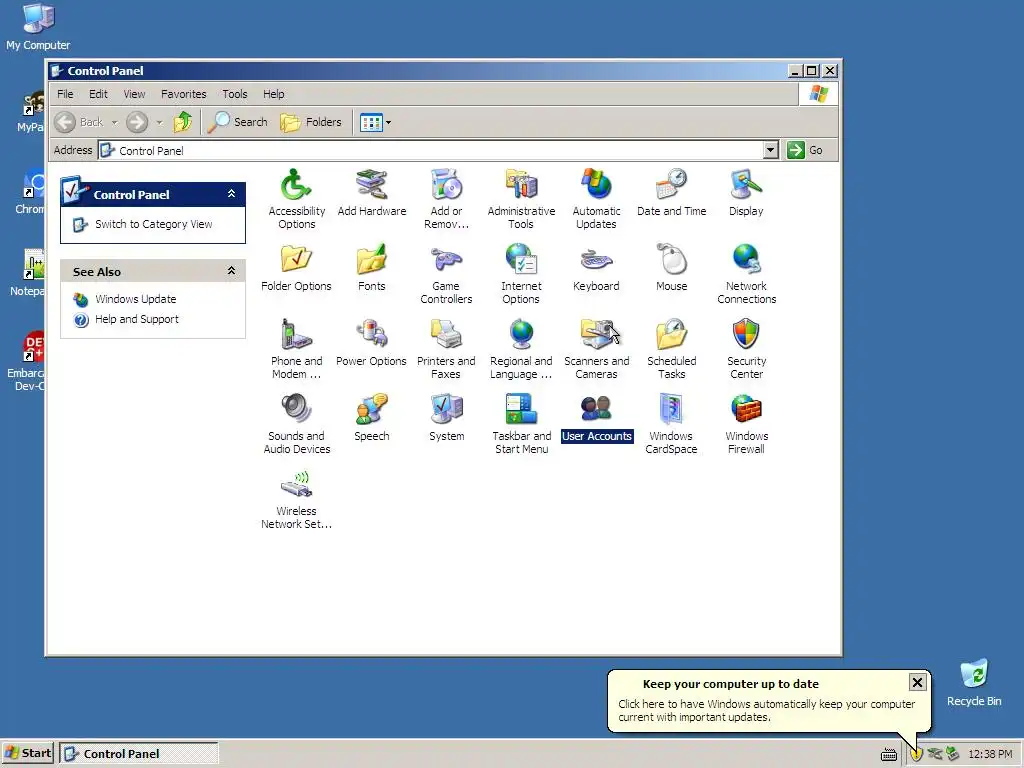
Task: Open Mouse settings icon
Action: 671,268
